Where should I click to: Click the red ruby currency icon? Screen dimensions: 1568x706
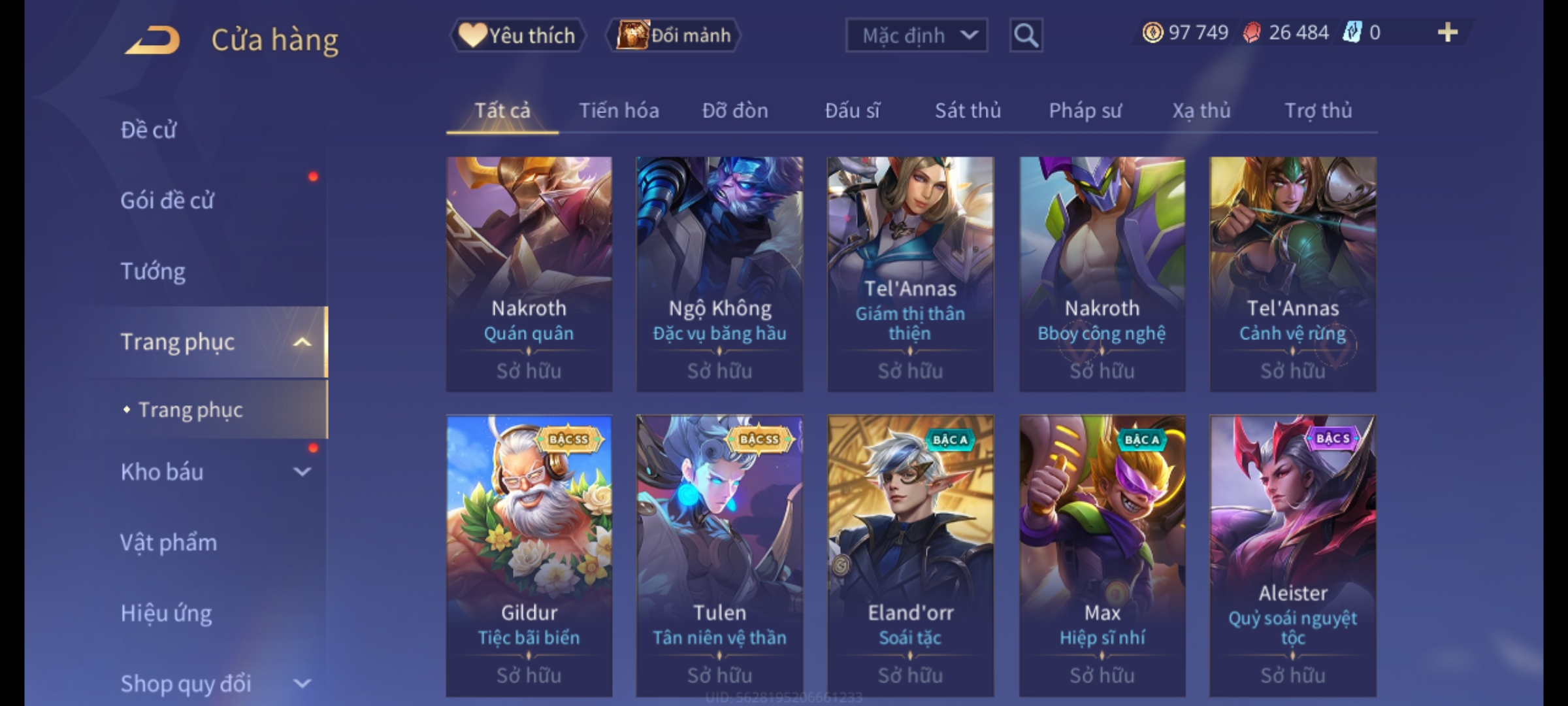click(1251, 33)
